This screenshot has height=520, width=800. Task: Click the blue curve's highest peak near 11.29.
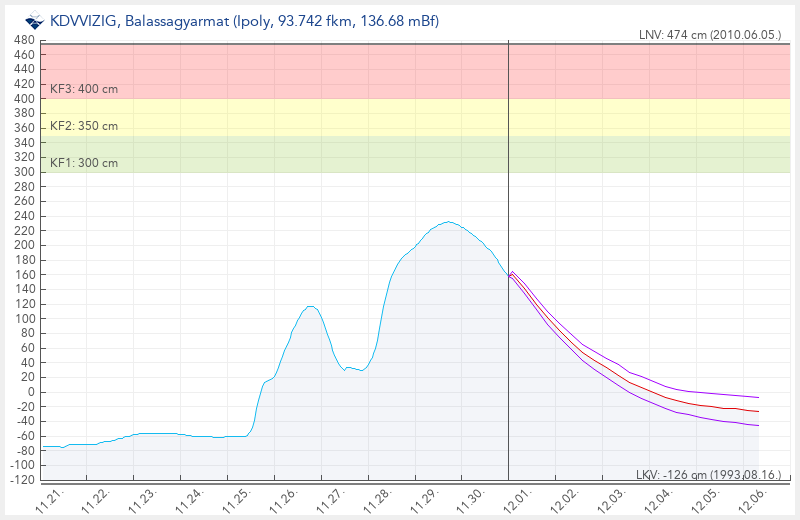[448, 222]
